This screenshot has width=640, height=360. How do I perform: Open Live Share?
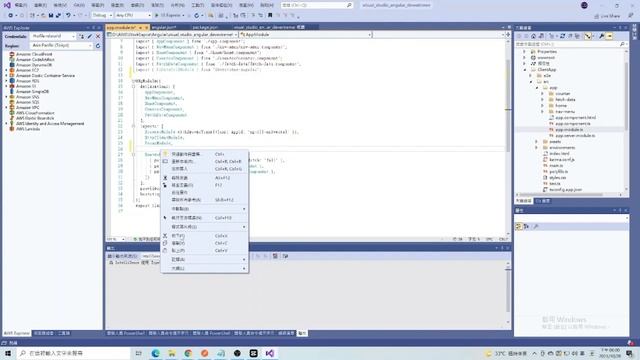tap(607, 16)
